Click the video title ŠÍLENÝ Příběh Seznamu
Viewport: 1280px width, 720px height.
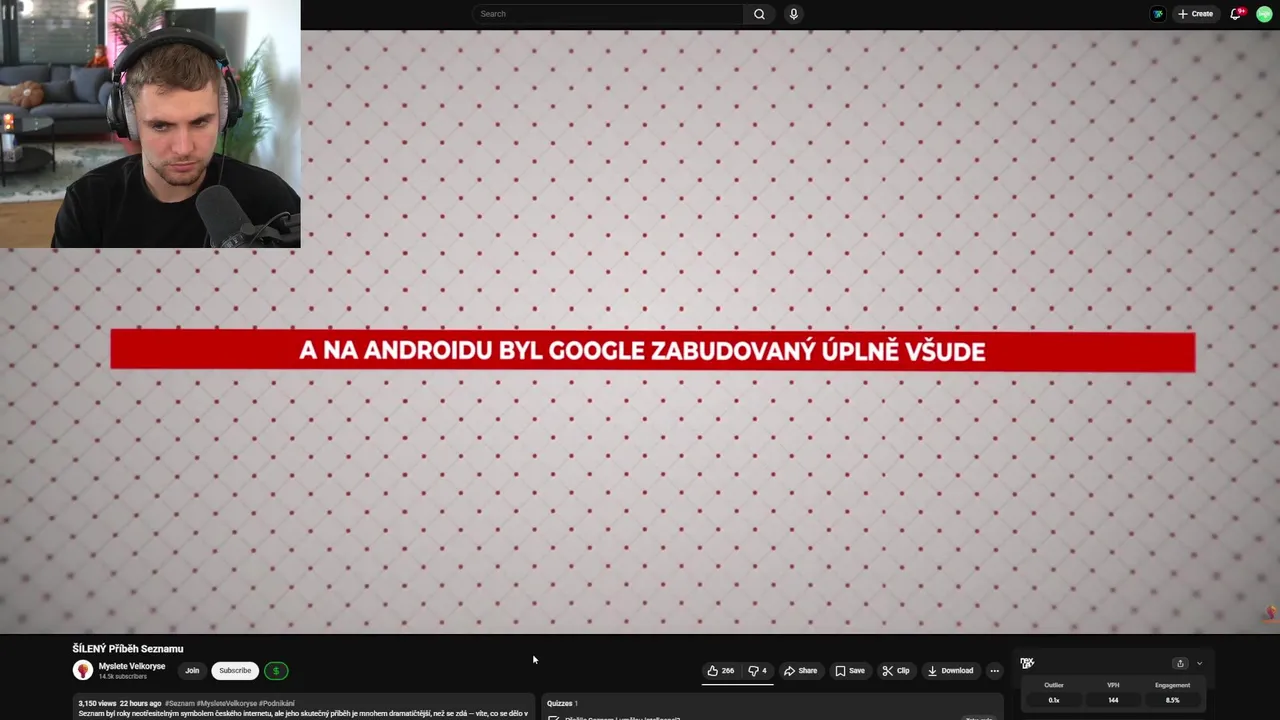tap(128, 649)
